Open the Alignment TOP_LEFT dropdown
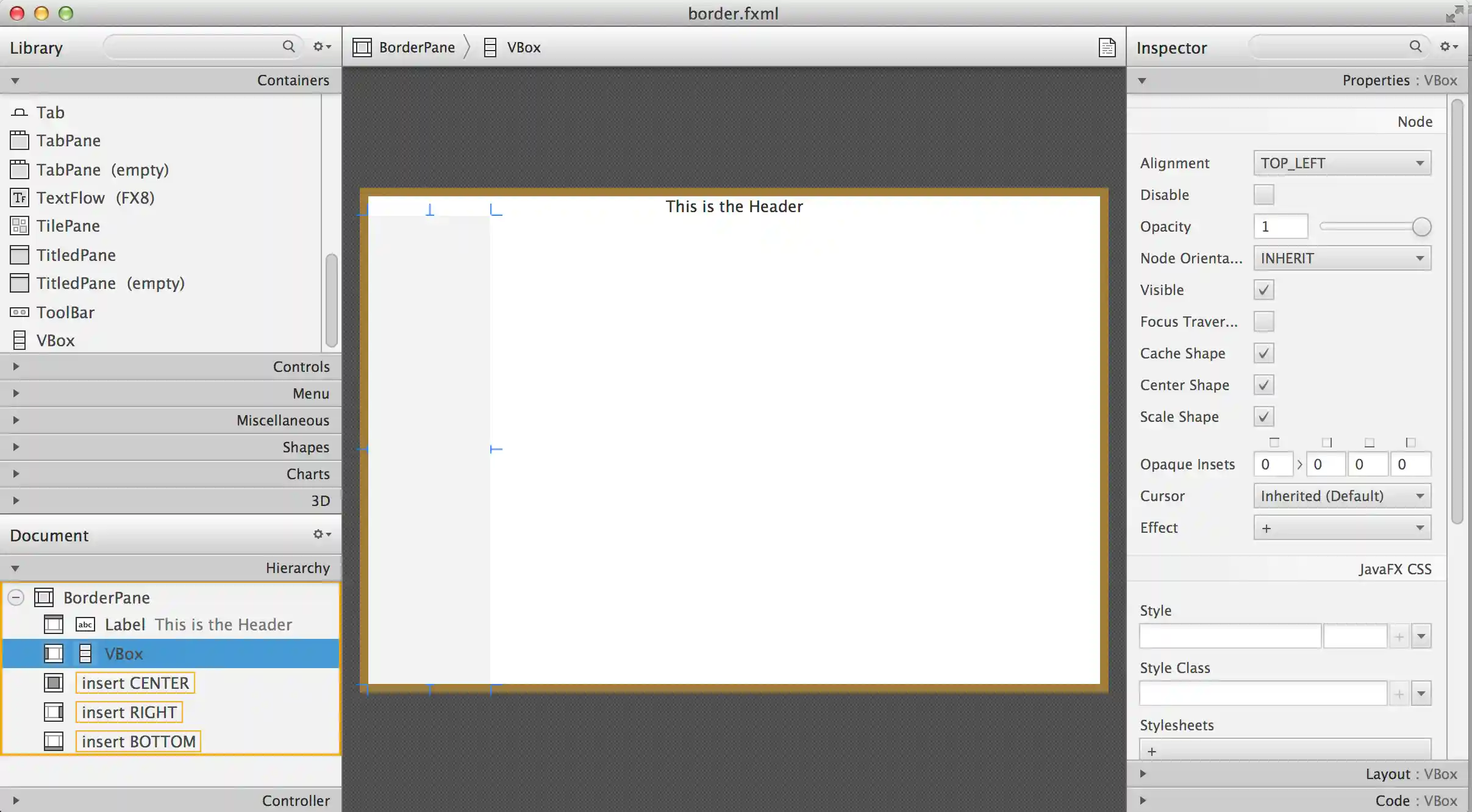The image size is (1472, 812). (1342, 163)
